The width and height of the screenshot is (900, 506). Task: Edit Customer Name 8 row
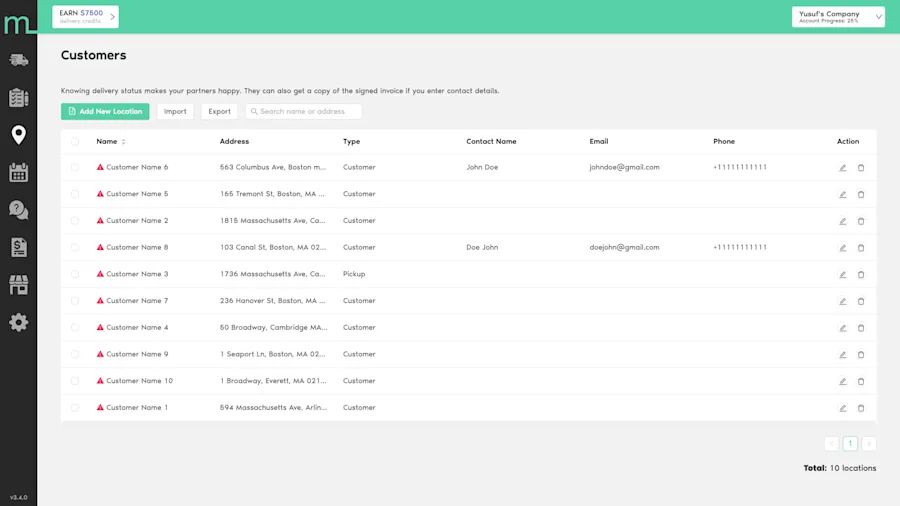click(843, 248)
